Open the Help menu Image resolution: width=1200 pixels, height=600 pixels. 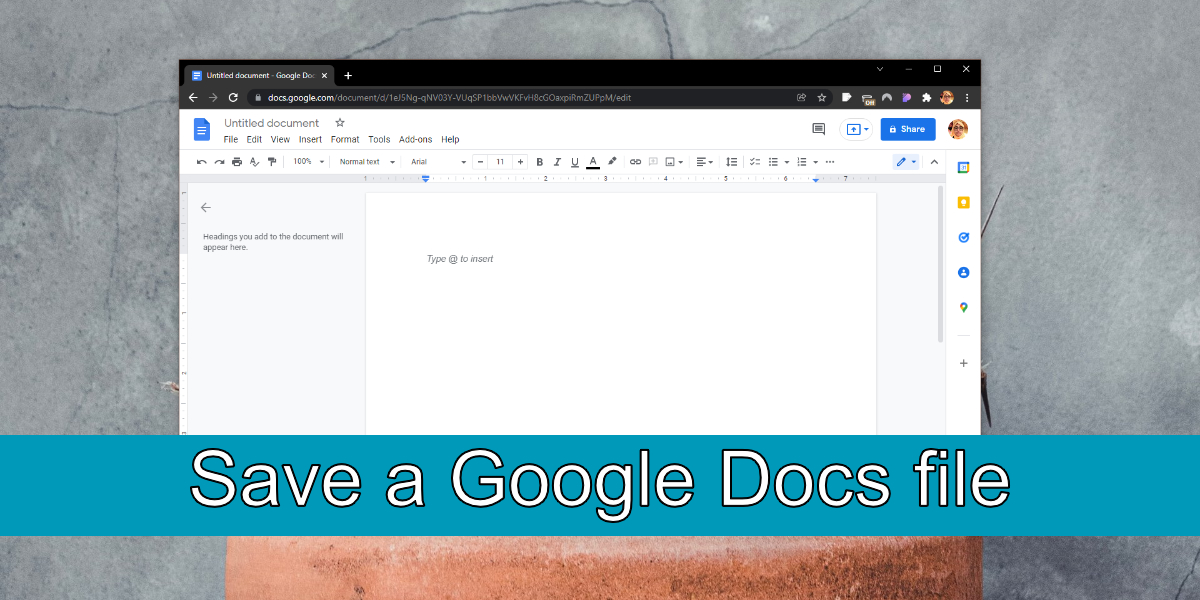[x=450, y=140]
